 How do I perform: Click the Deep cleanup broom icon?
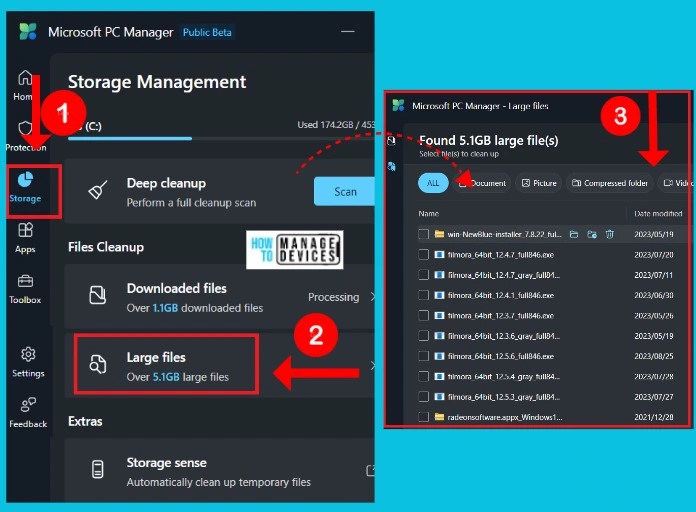click(98, 190)
